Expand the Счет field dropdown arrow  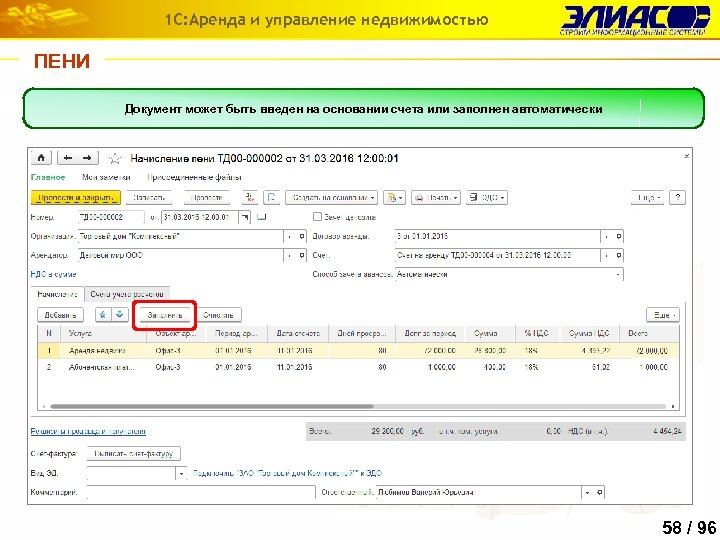point(606,255)
